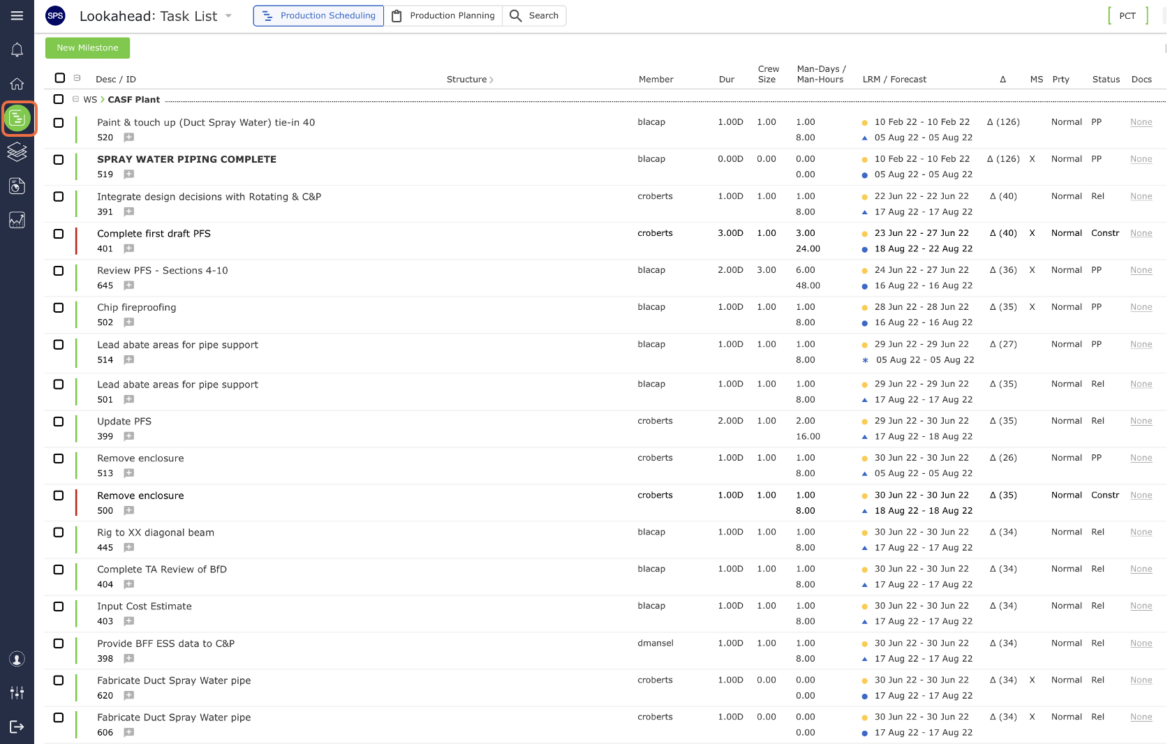Check Chip fireproofing task checkbox
The height and width of the screenshot is (744, 1170).
(x=58, y=307)
